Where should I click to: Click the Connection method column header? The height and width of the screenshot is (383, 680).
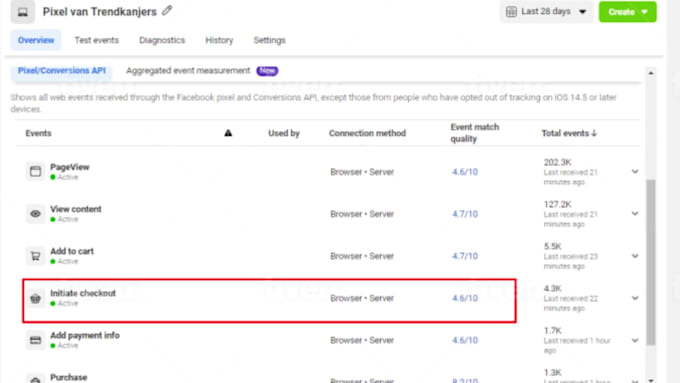pyautogui.click(x=367, y=133)
